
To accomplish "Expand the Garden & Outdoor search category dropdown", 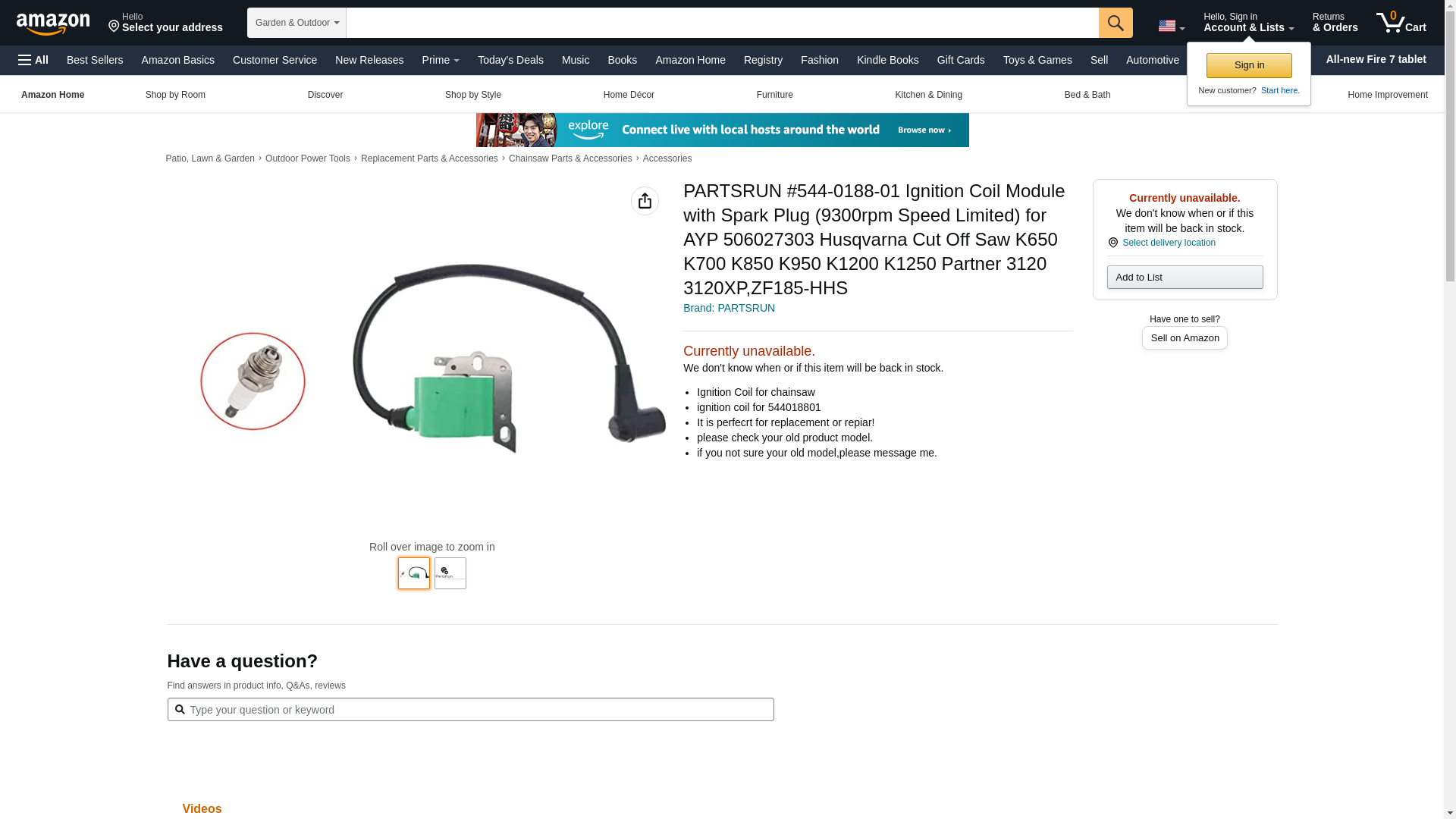I will (x=297, y=23).
